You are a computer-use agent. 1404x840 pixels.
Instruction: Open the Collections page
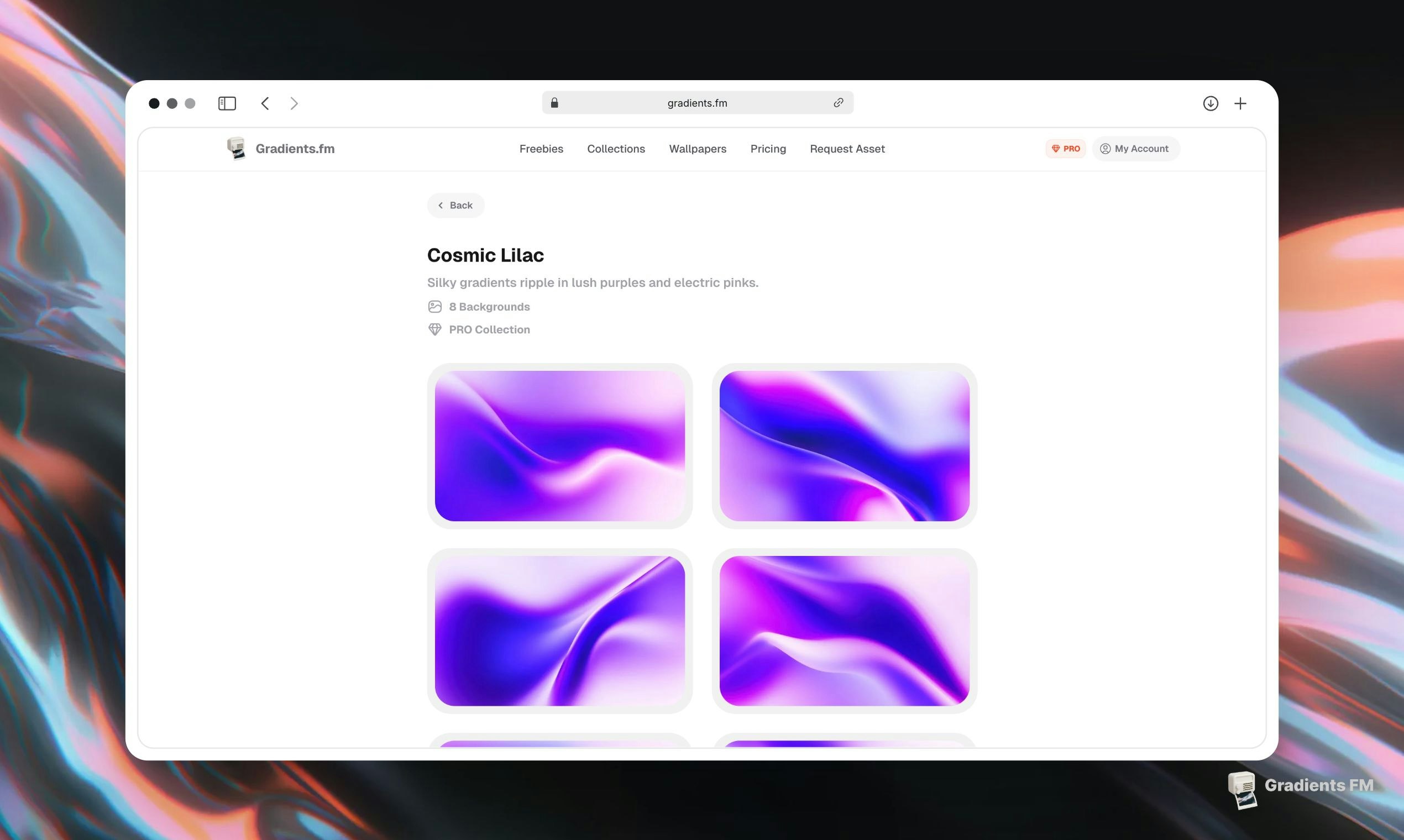point(616,149)
